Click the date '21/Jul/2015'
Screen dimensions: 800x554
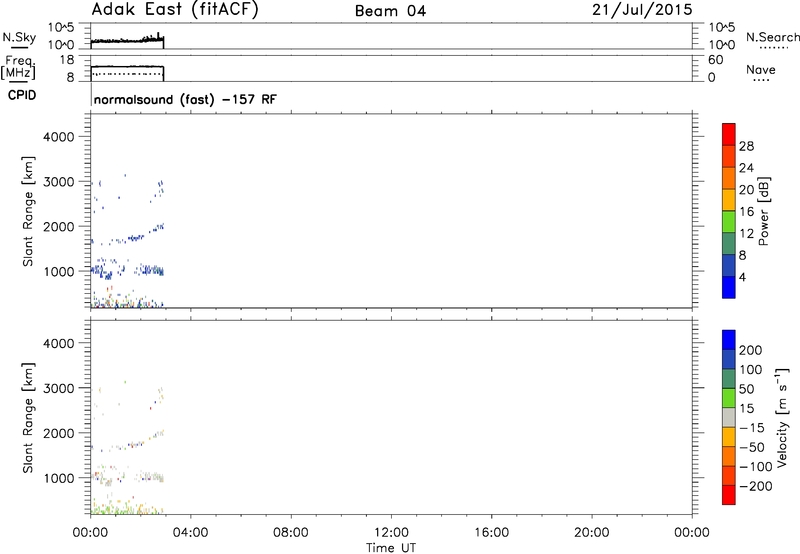[642, 10]
